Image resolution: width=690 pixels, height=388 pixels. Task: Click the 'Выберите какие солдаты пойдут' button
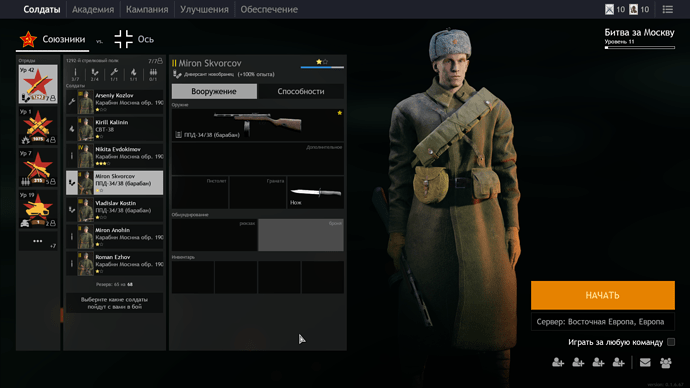tap(114, 303)
